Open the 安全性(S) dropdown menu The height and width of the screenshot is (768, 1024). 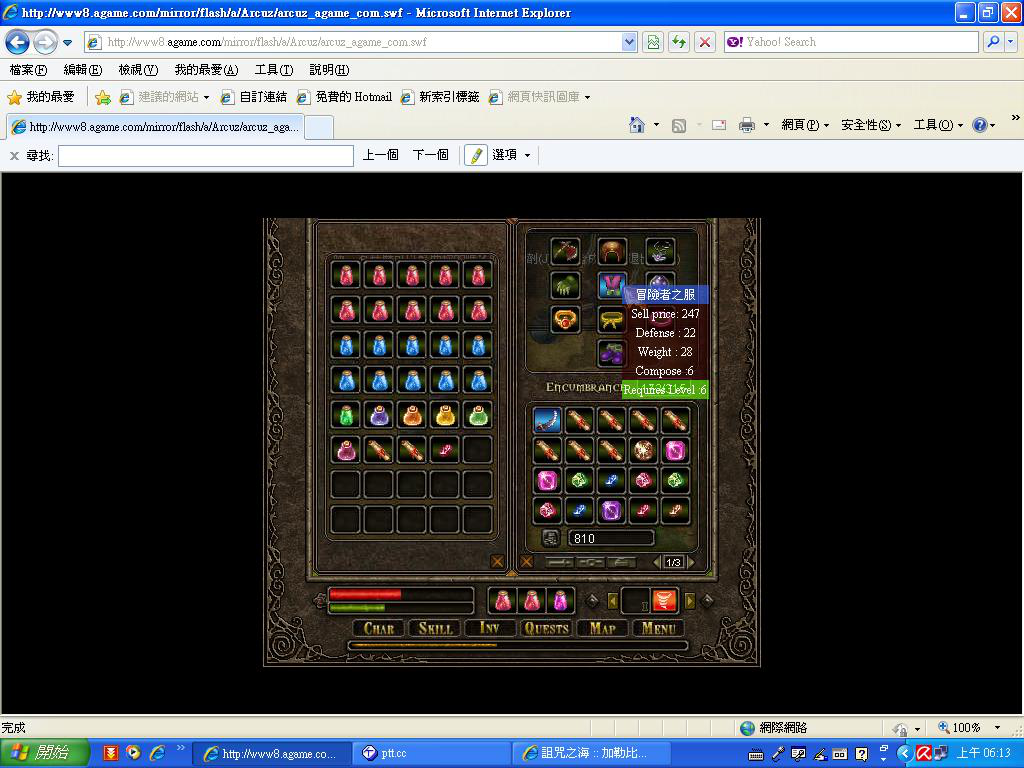coord(871,125)
